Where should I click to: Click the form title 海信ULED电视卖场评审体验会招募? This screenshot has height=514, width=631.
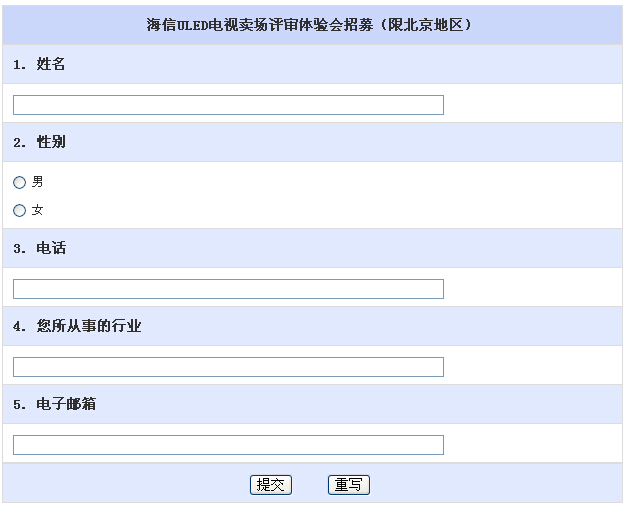pos(258,25)
